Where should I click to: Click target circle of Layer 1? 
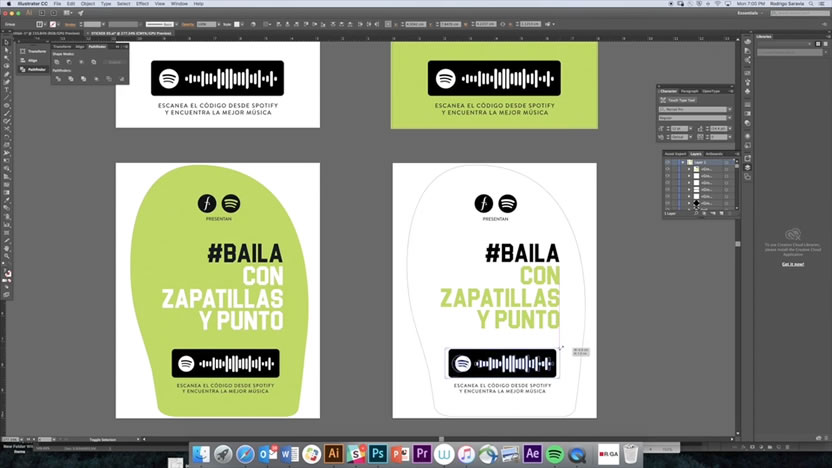[726, 162]
